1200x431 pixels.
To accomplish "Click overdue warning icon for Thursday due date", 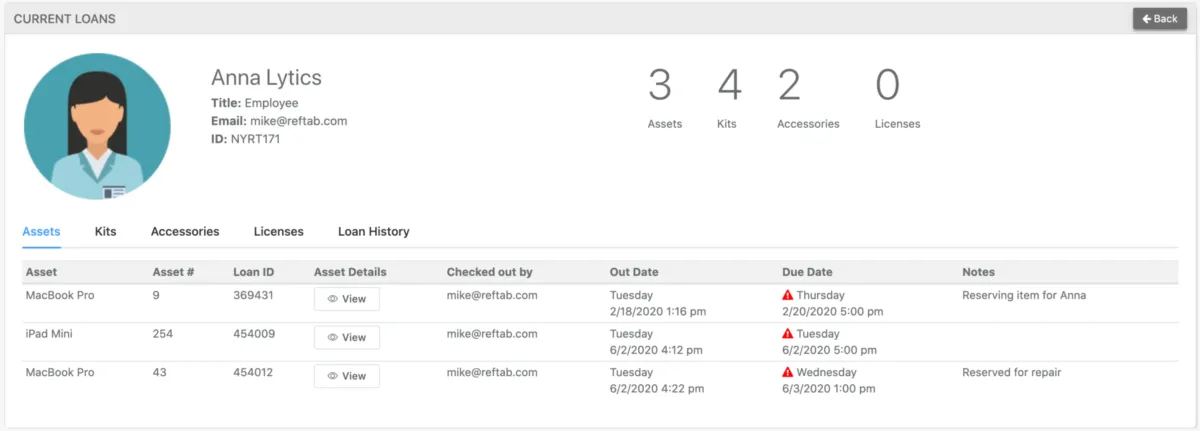I will [788, 296].
